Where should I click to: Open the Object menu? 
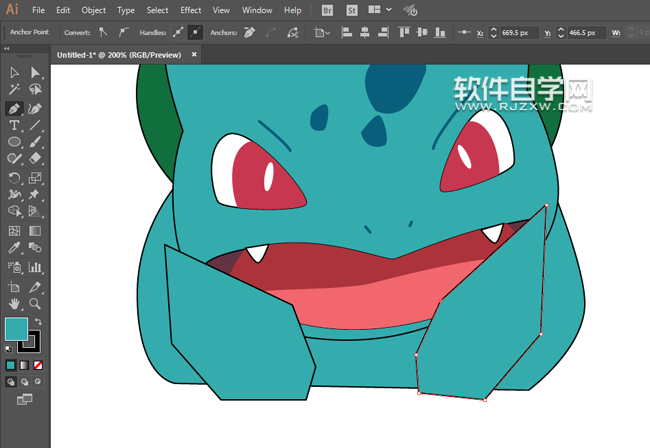(93, 10)
